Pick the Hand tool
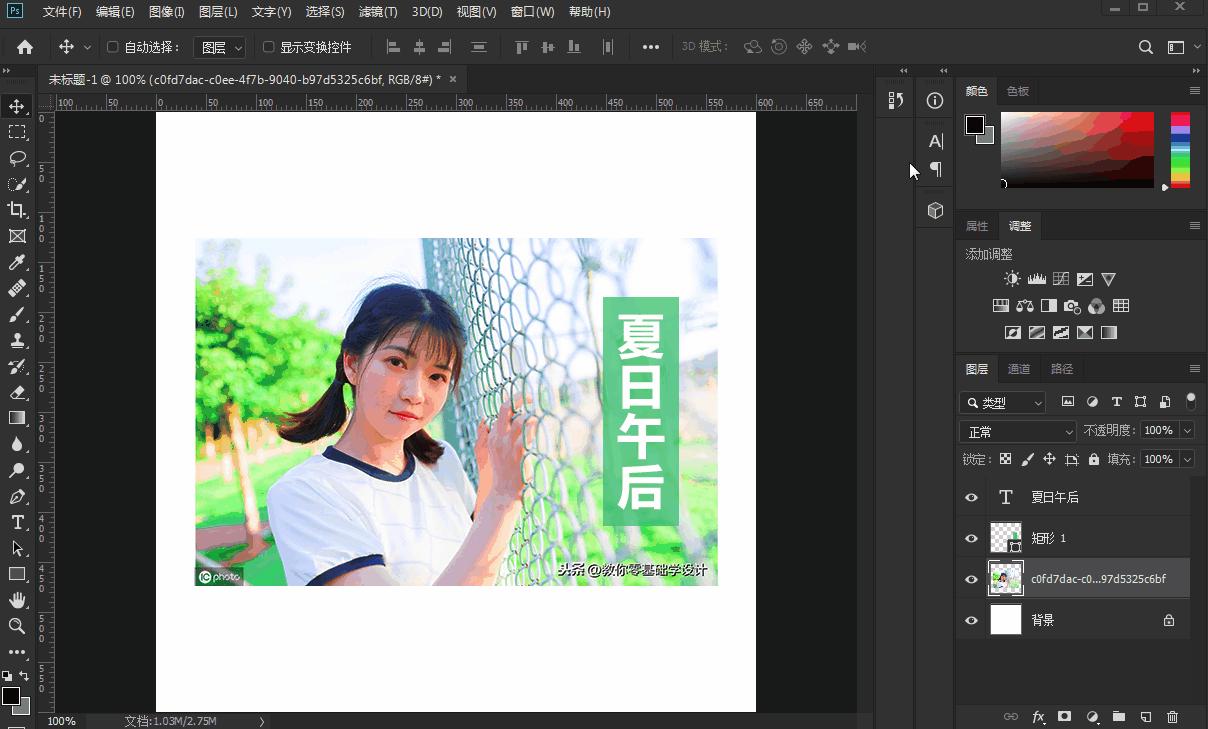1208x729 pixels. tap(17, 600)
